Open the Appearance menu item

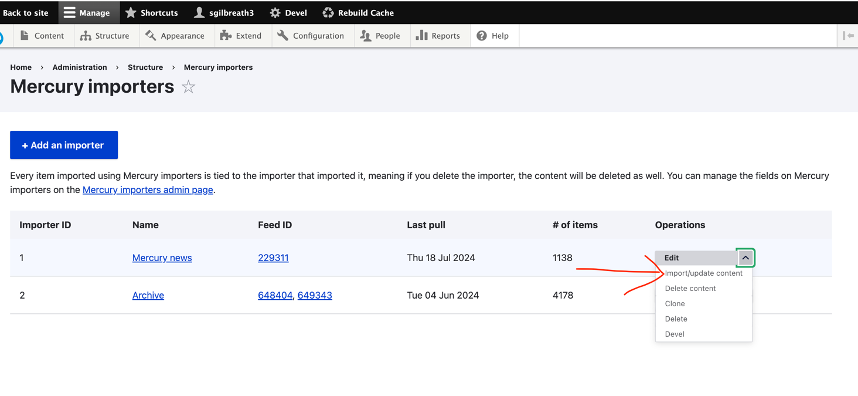[175, 36]
